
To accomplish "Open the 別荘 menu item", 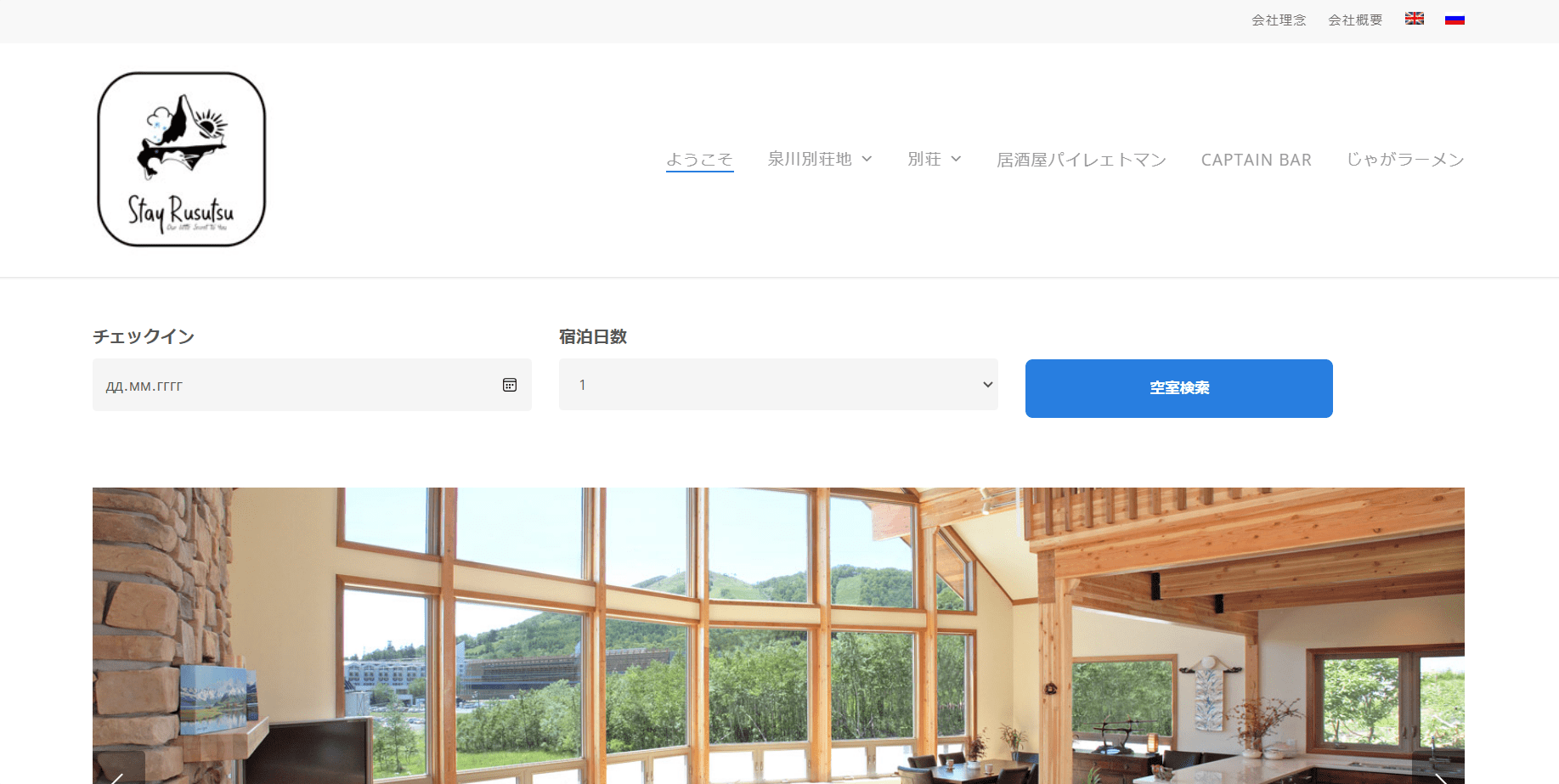I will point(924,160).
